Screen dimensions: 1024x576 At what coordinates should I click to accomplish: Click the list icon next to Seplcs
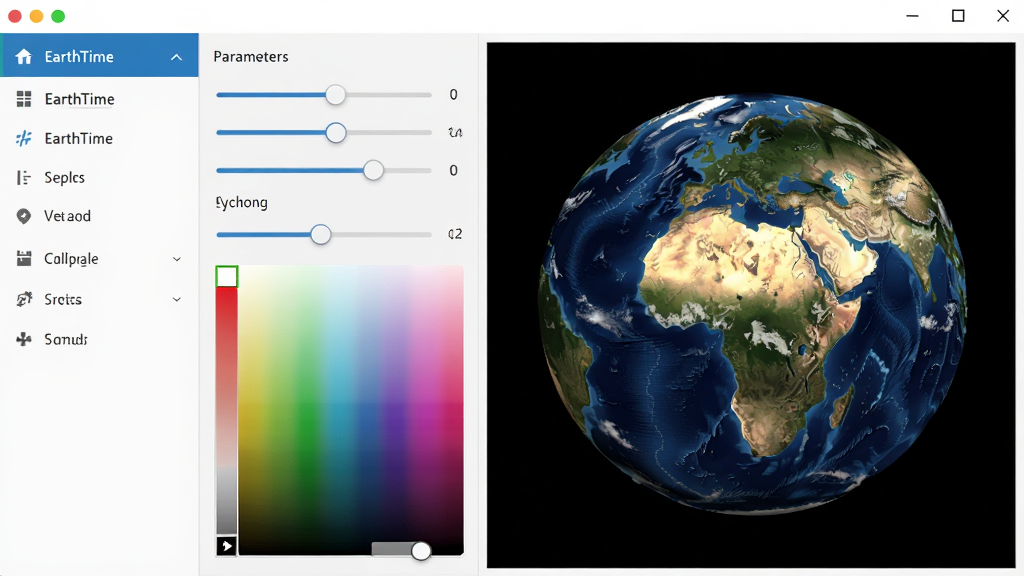click(24, 178)
